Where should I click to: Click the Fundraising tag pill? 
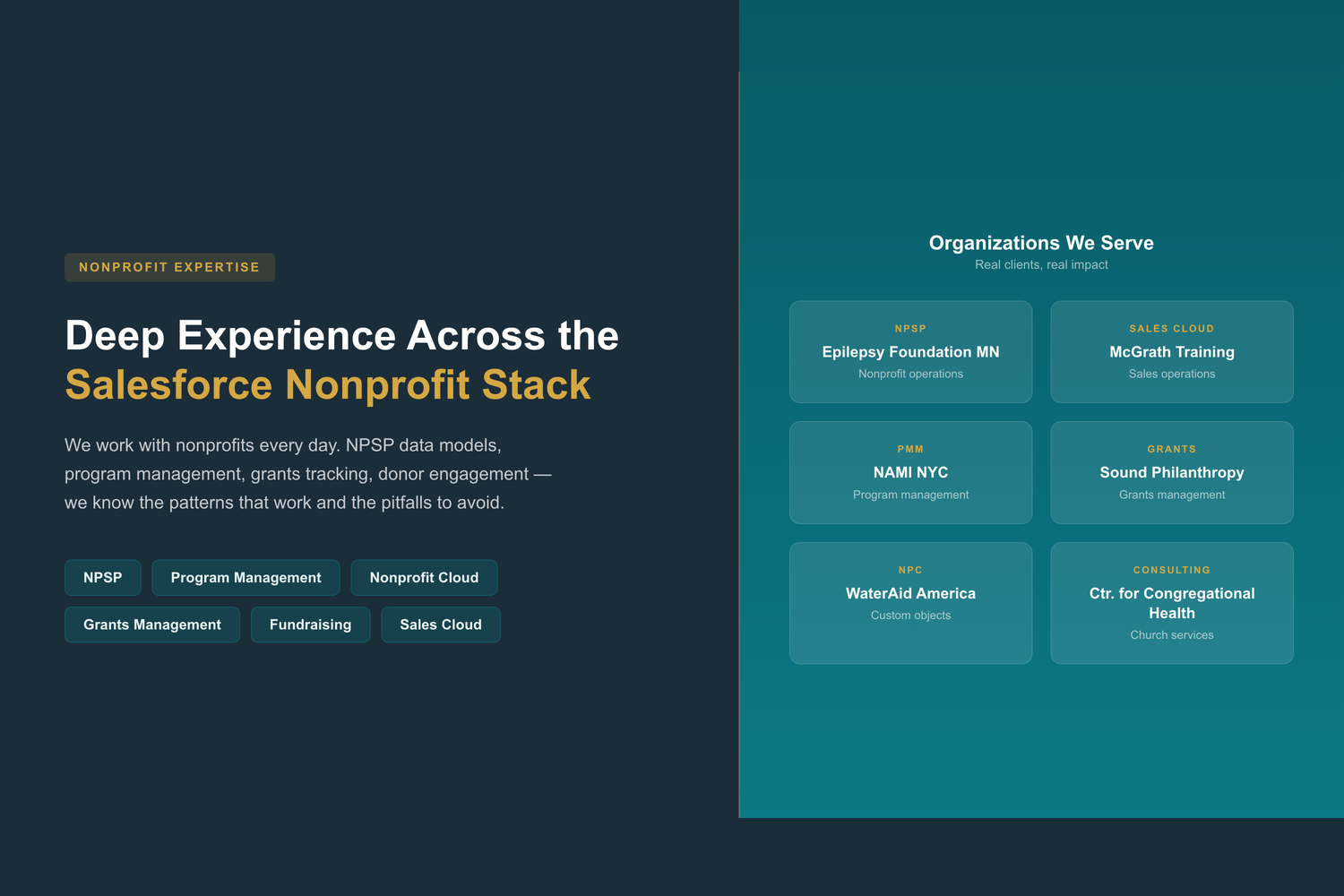coord(310,625)
